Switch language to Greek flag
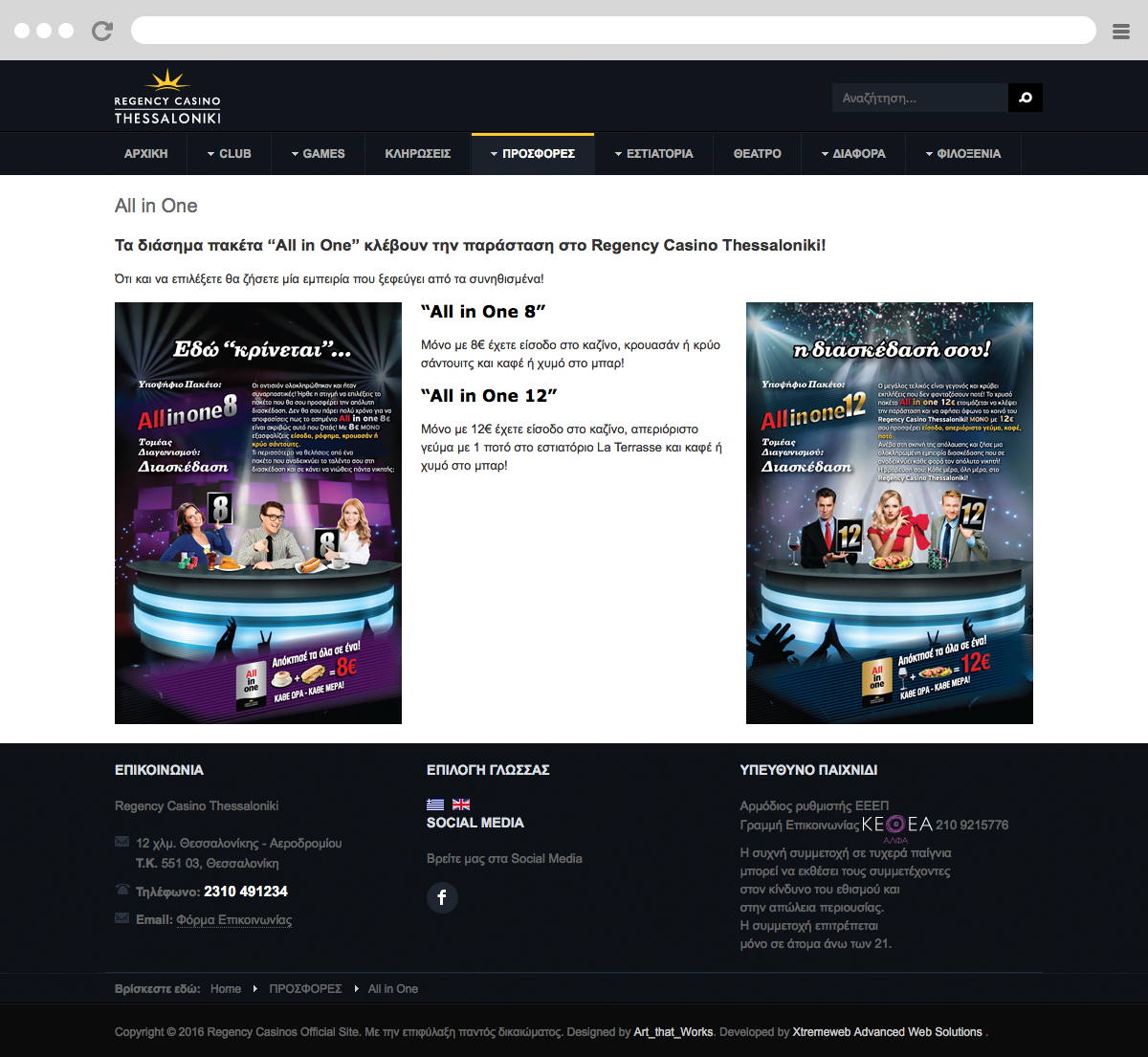This screenshot has height=1057, width=1148. tap(435, 804)
